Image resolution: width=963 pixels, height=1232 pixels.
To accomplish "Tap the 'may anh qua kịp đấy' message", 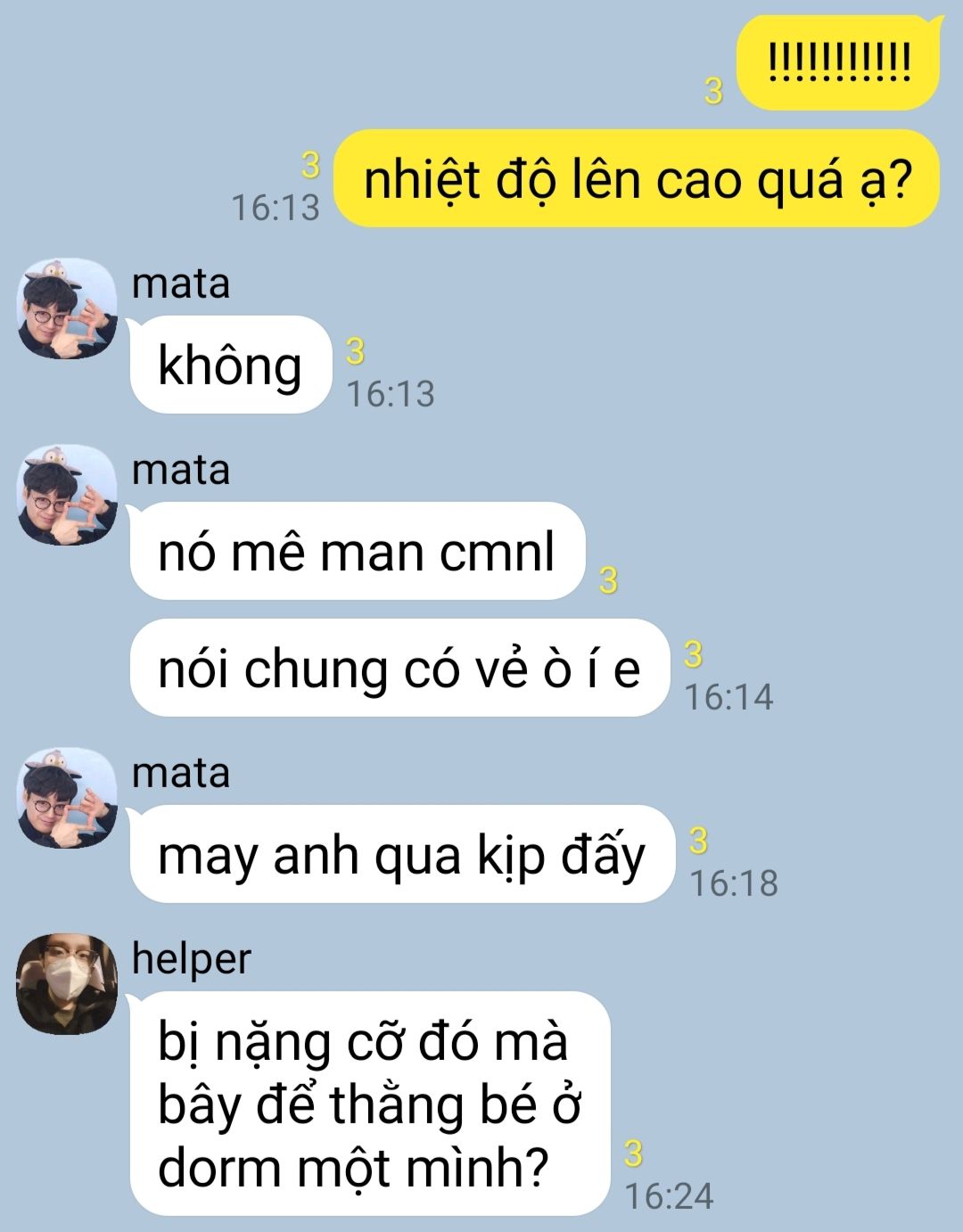I will (x=402, y=854).
